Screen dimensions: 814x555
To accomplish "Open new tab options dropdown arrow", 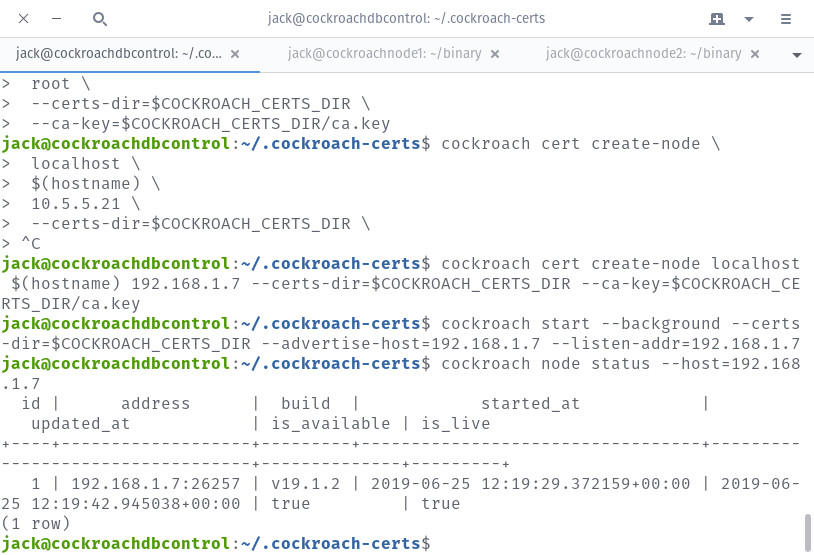I will [749, 19].
